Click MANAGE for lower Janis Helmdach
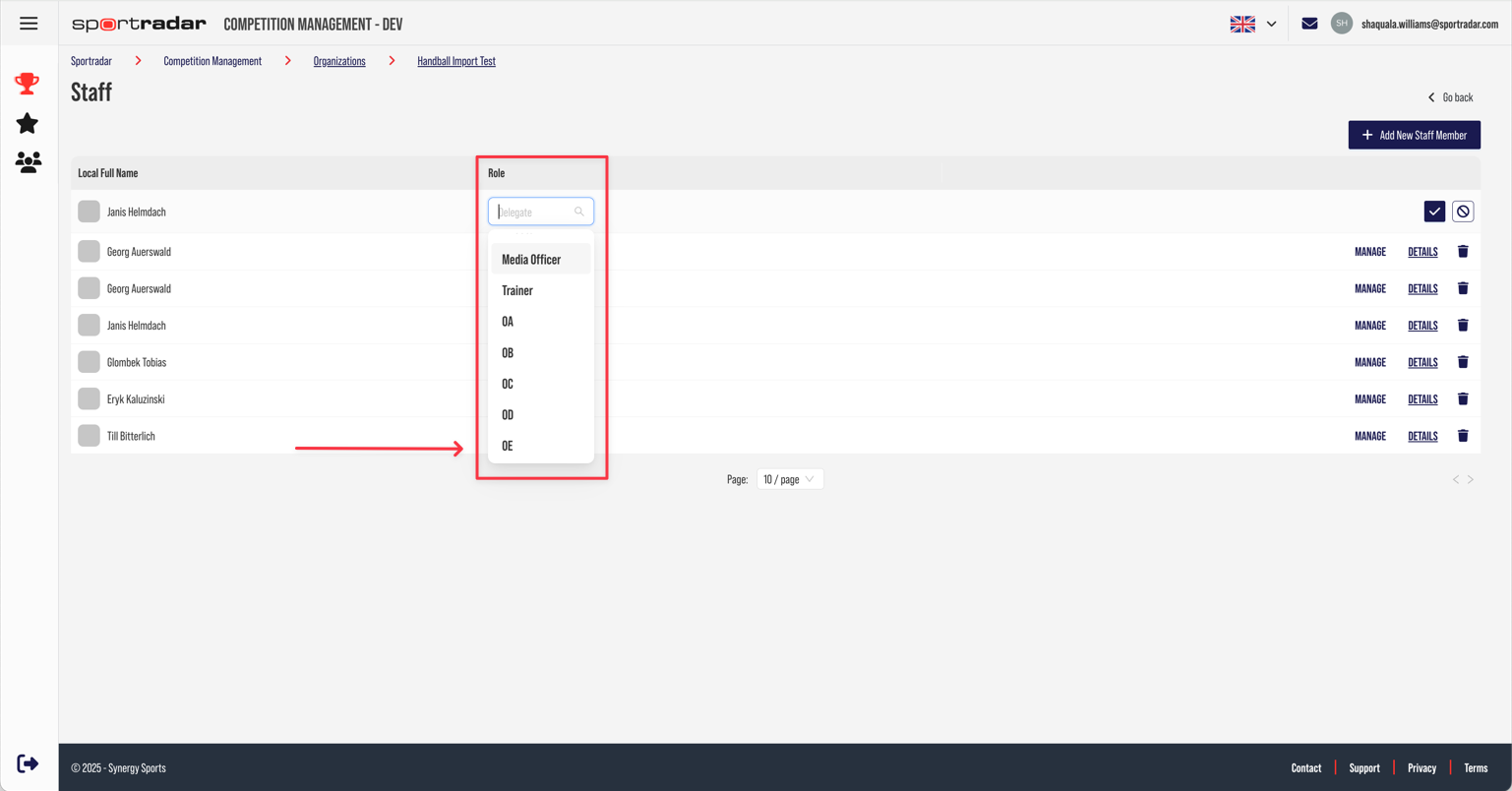The height and width of the screenshot is (791, 1512). pyautogui.click(x=1370, y=326)
